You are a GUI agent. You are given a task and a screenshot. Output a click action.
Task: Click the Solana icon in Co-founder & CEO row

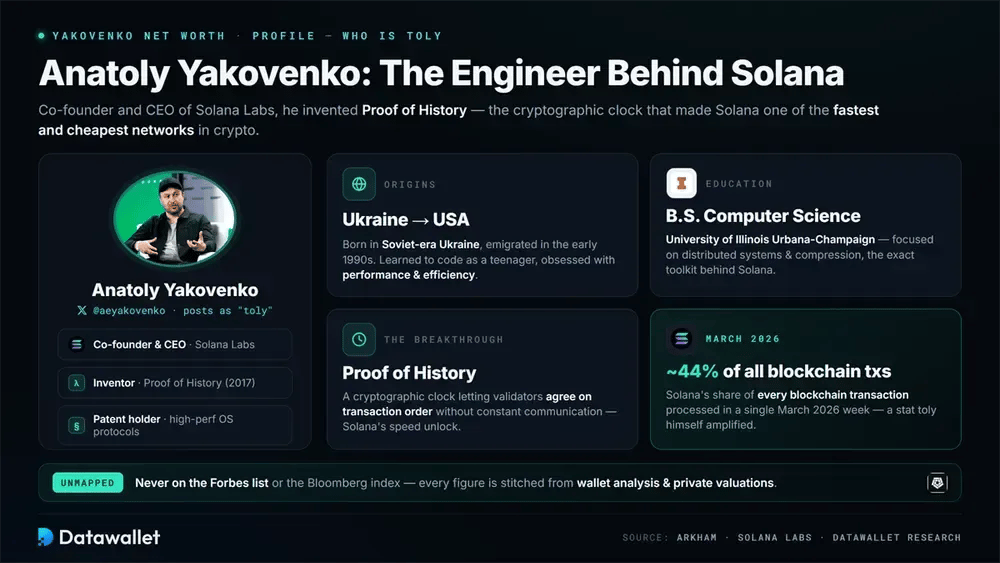[x=77, y=344]
